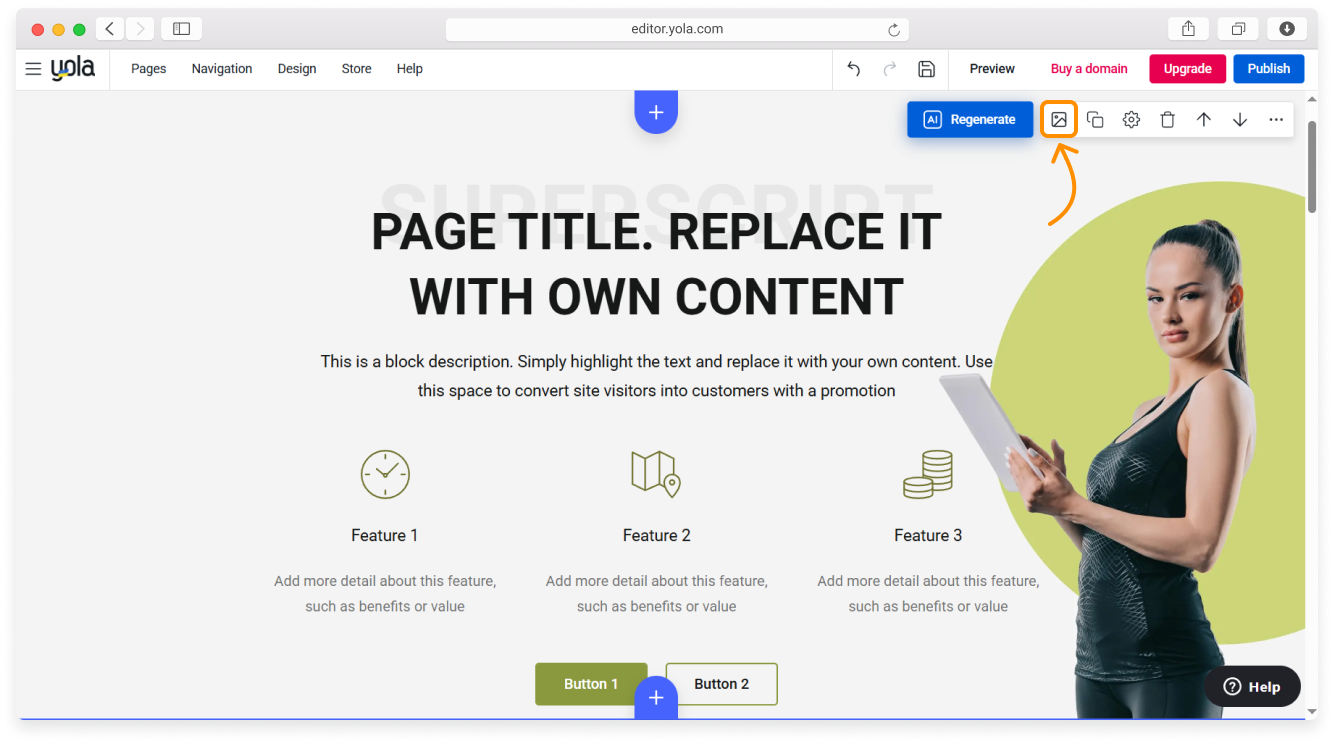Click the blue Publish button
The height and width of the screenshot is (744, 1334).
(1268, 69)
